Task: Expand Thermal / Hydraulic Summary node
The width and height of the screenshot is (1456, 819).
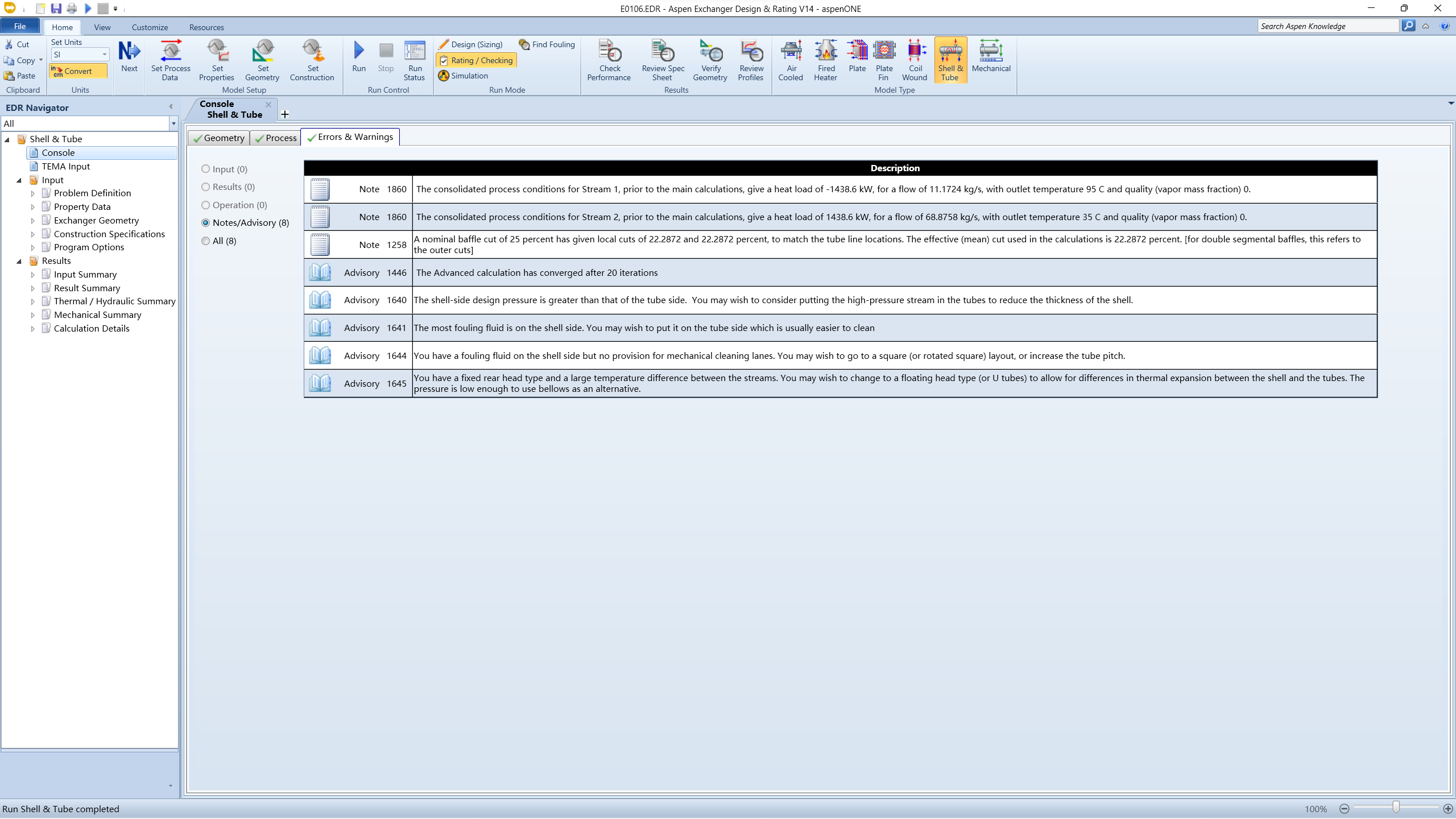Action: click(32, 301)
